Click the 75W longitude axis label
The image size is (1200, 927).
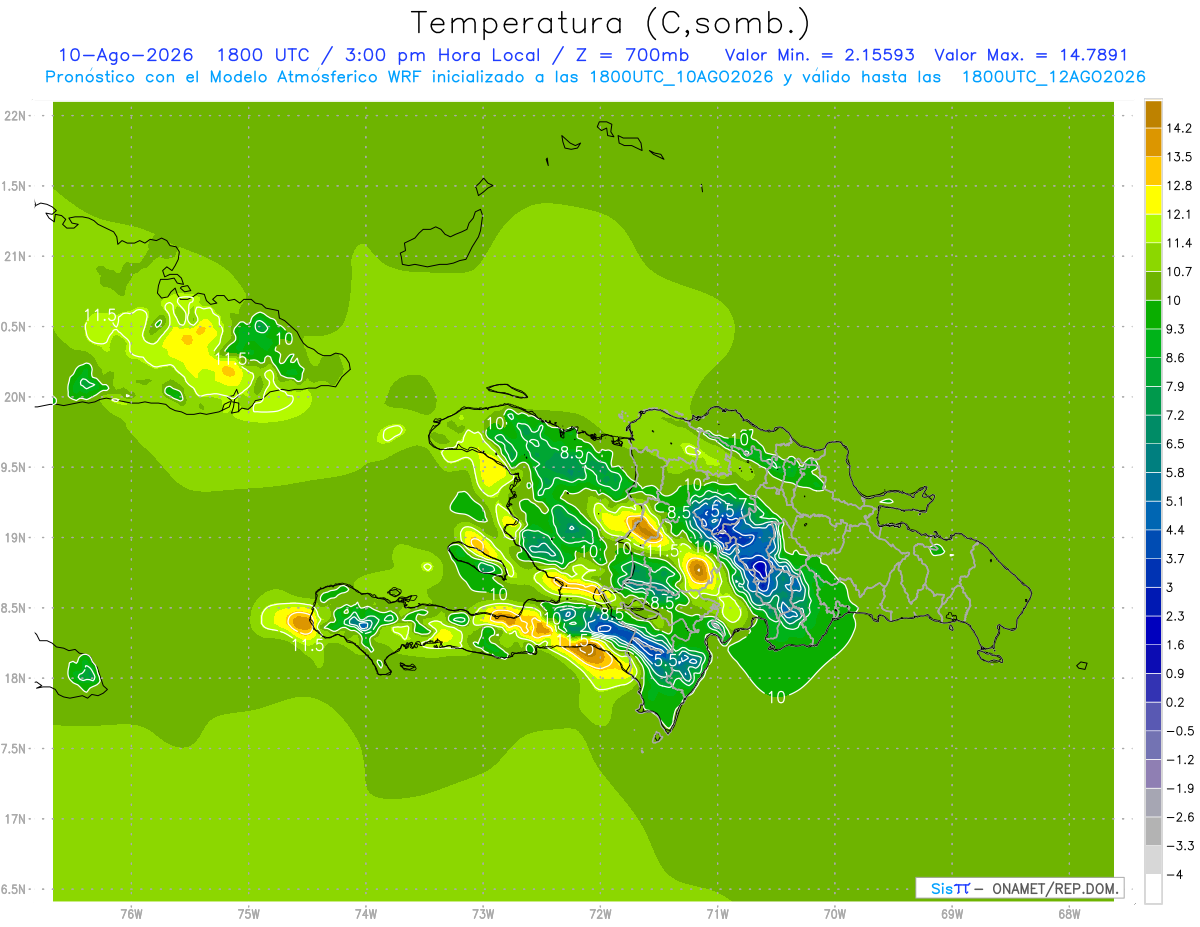click(249, 914)
